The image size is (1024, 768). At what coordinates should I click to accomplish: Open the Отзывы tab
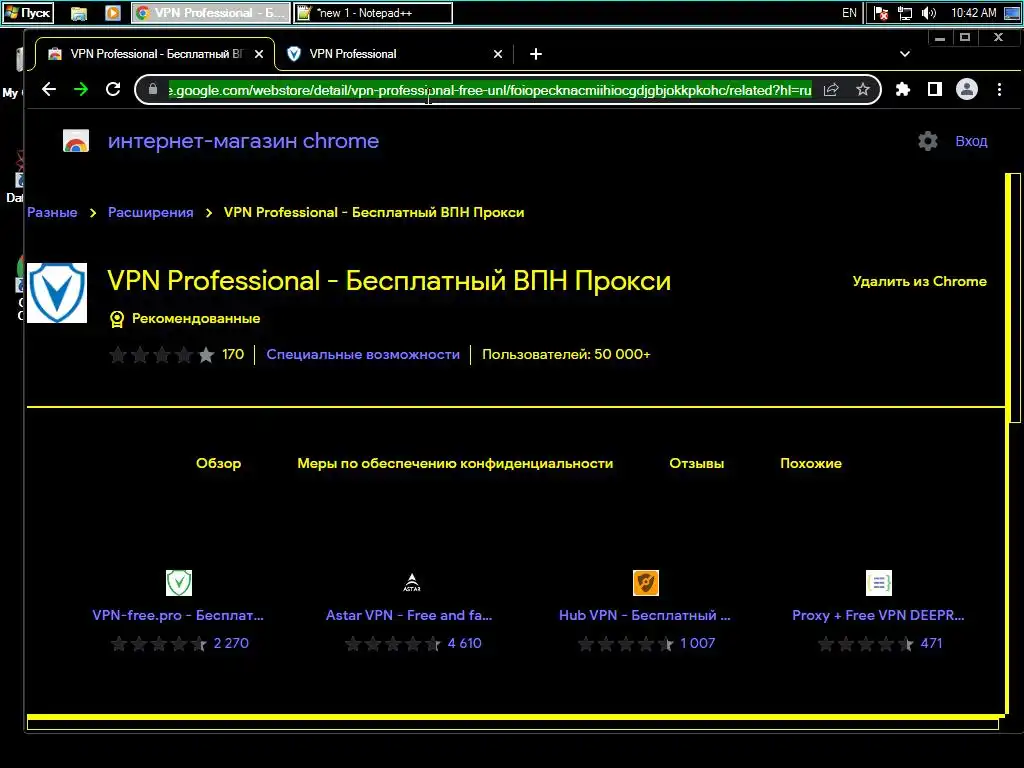(697, 463)
